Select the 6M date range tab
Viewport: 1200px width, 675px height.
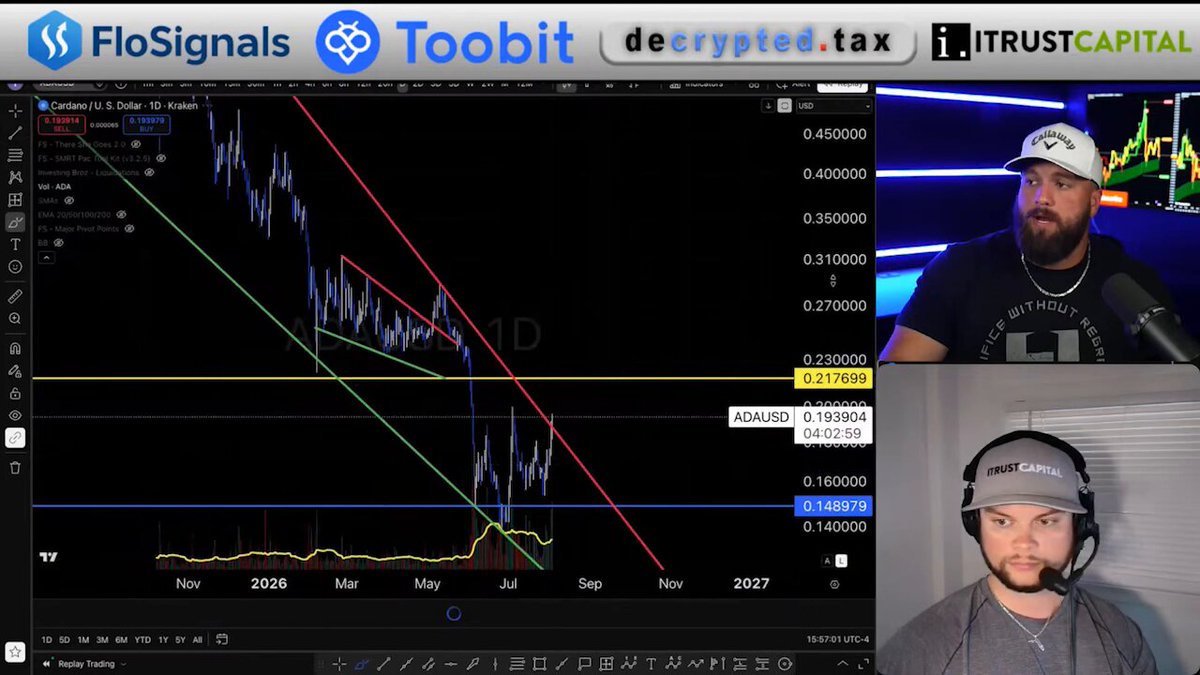(x=121, y=639)
